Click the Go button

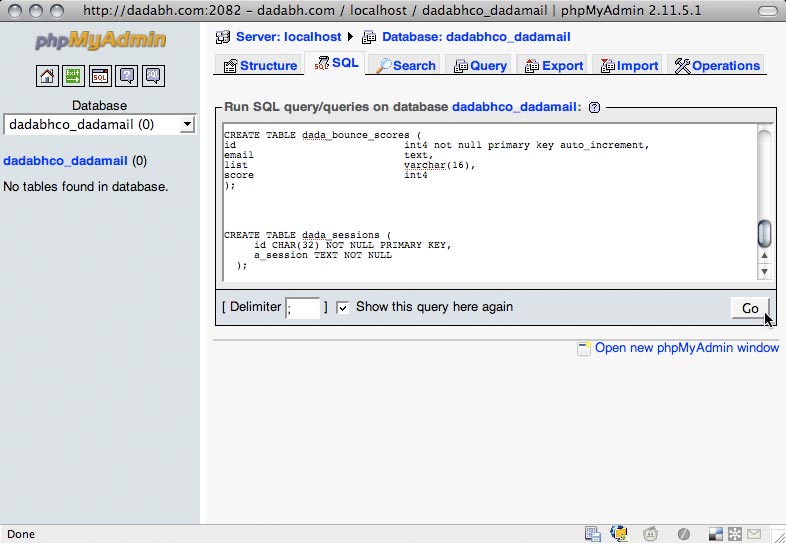[x=750, y=308]
